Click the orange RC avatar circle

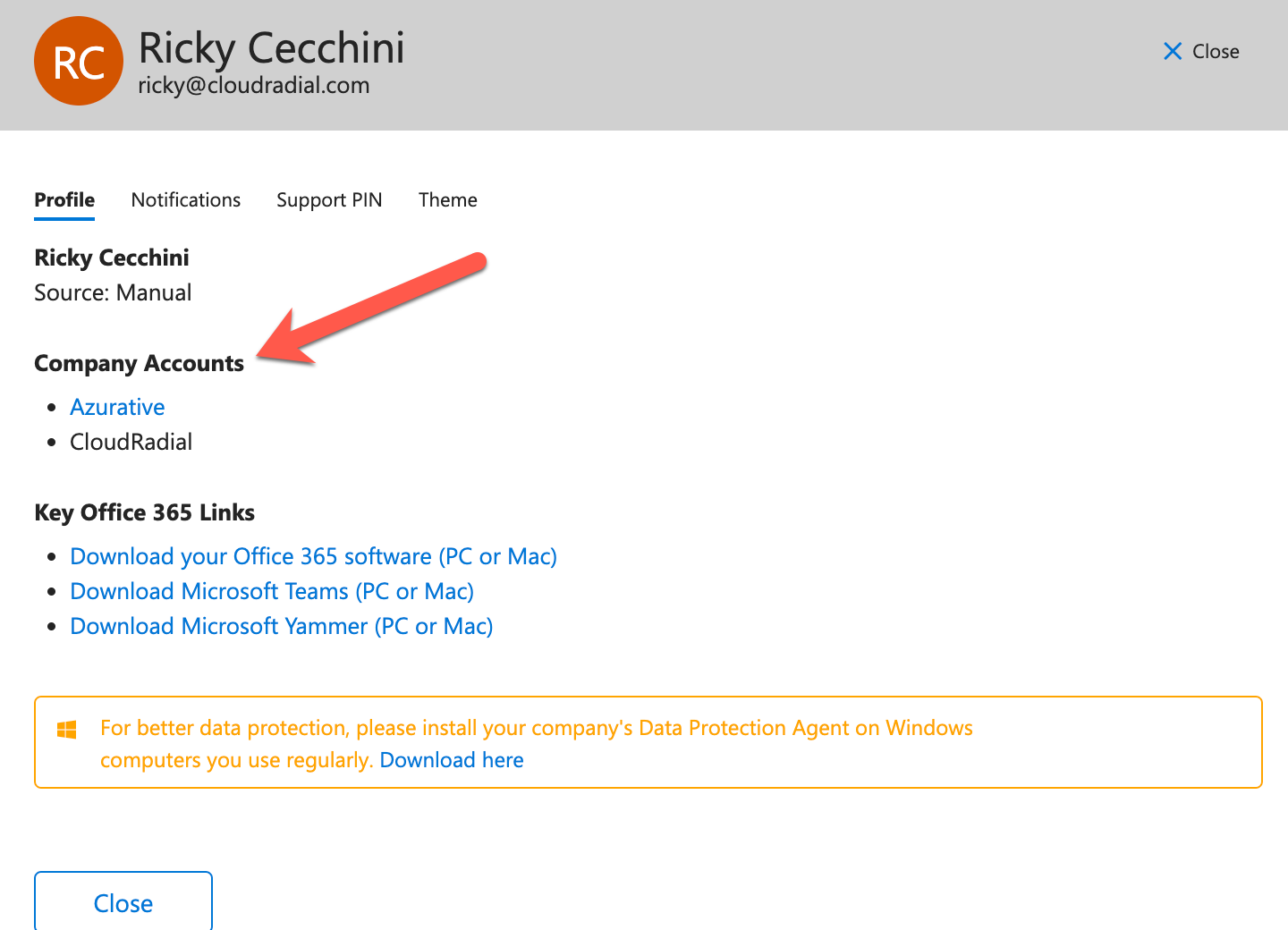tap(79, 61)
